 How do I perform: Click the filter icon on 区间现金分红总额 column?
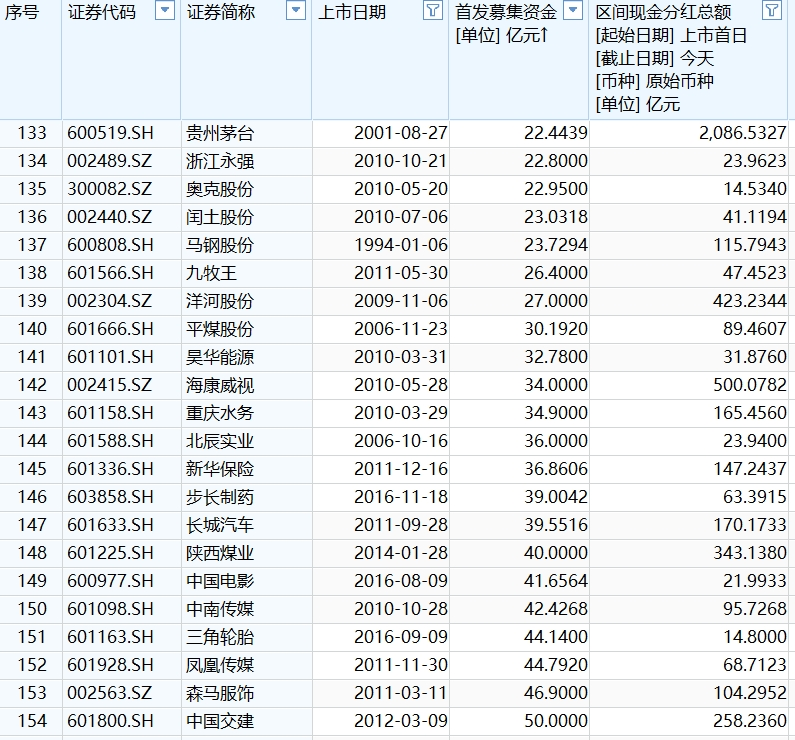(771, 12)
